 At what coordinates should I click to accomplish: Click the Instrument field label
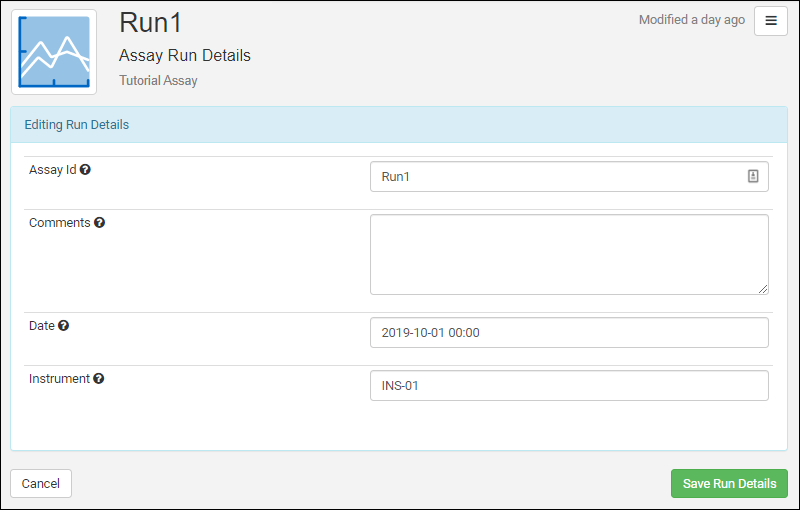pos(59,379)
